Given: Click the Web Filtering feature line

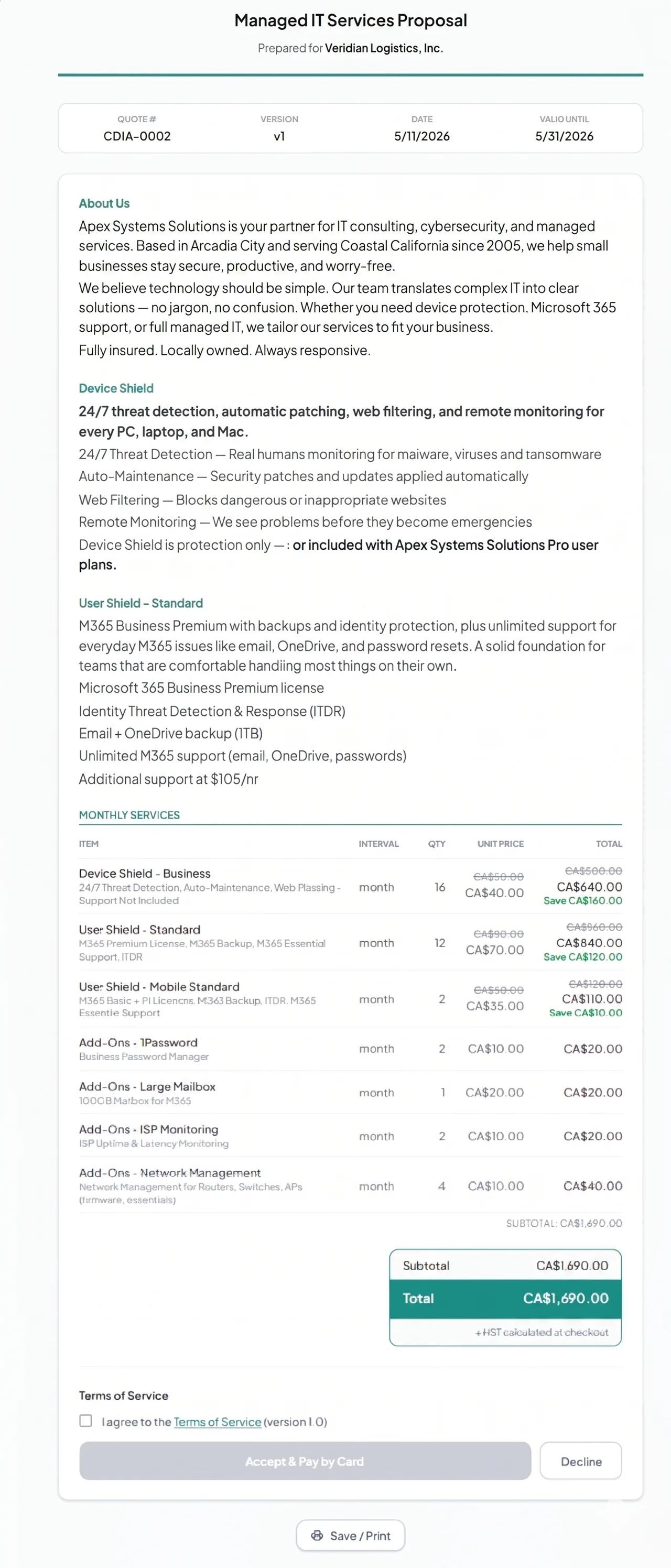Looking at the screenshot, I should coord(262,500).
